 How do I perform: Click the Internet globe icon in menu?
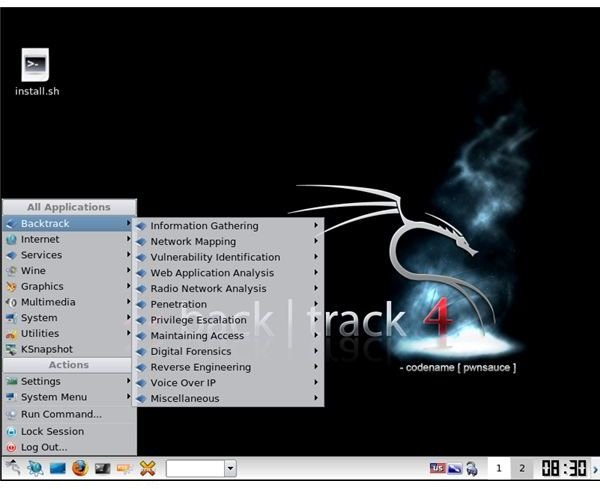coord(11,240)
